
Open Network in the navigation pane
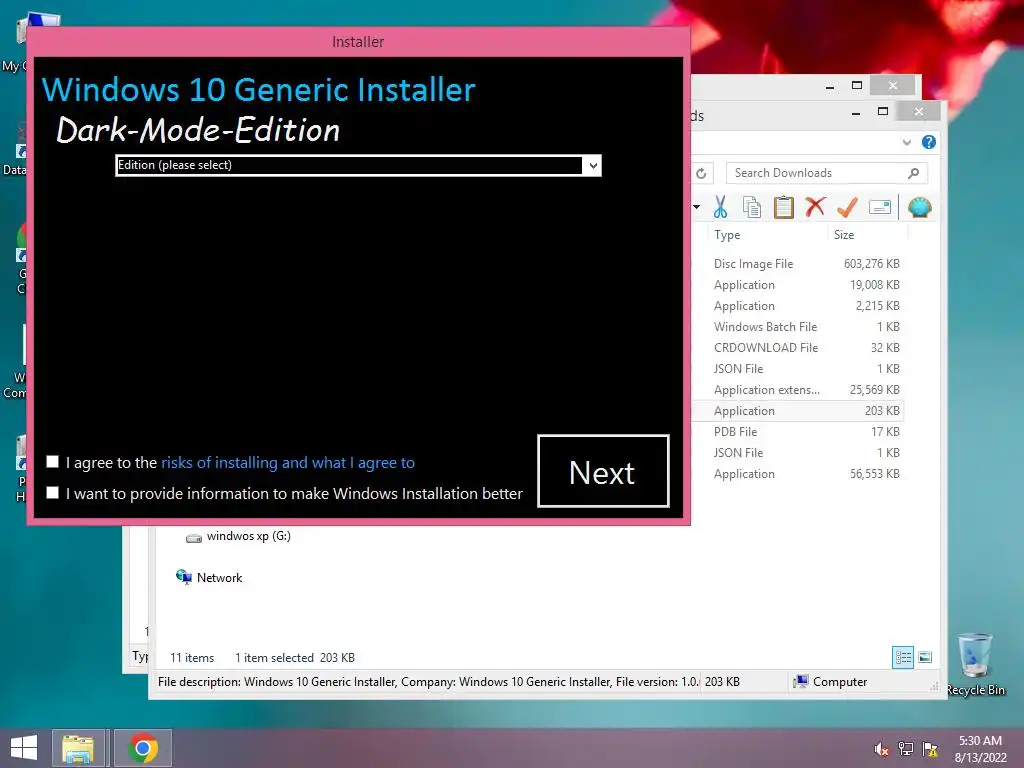pyautogui.click(x=209, y=577)
